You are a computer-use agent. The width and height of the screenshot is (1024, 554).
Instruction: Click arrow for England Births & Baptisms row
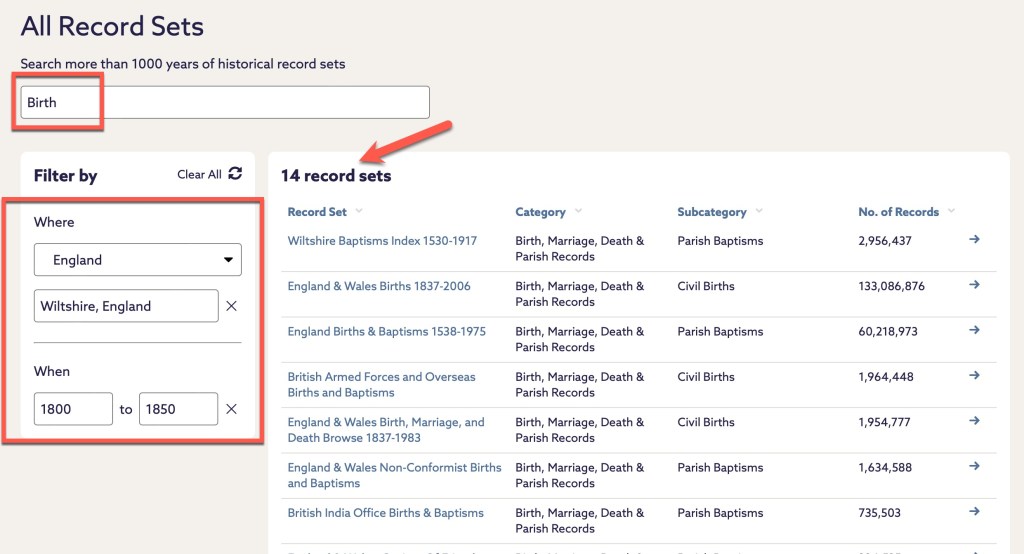click(975, 331)
